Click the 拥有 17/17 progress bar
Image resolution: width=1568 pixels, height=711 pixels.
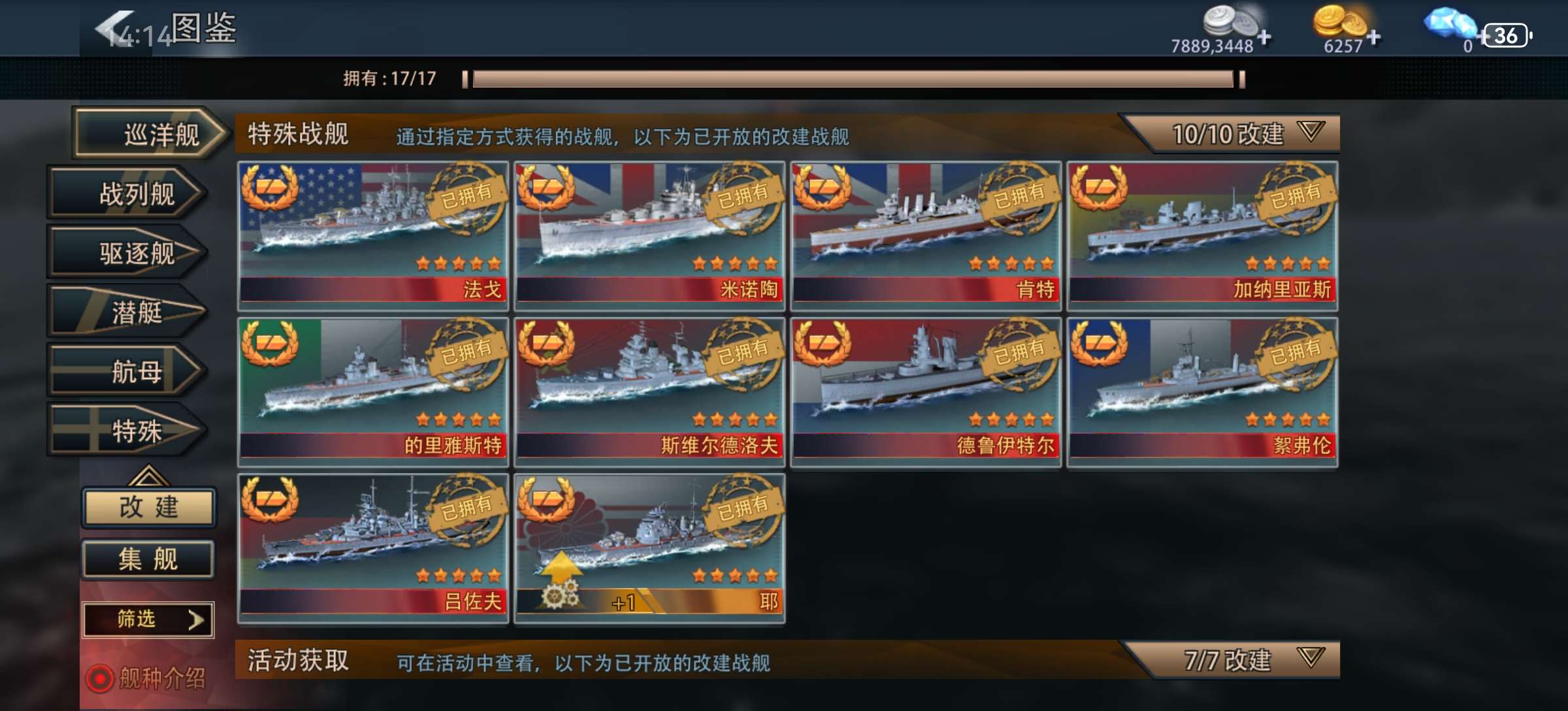pyautogui.click(x=853, y=79)
